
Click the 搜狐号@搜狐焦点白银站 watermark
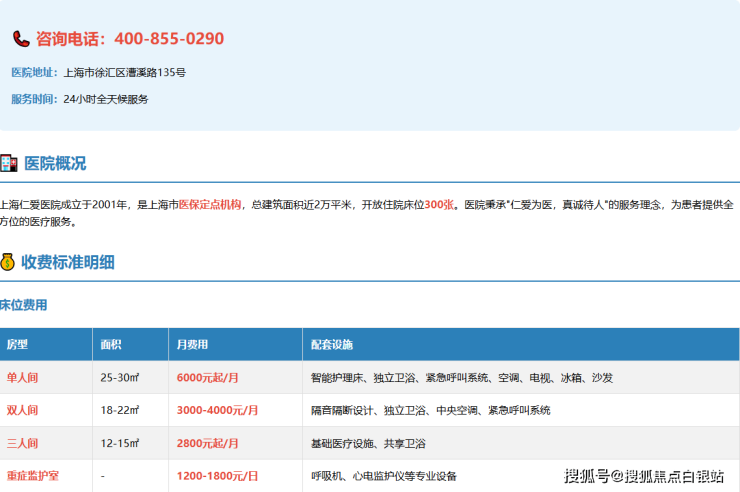tap(644, 475)
